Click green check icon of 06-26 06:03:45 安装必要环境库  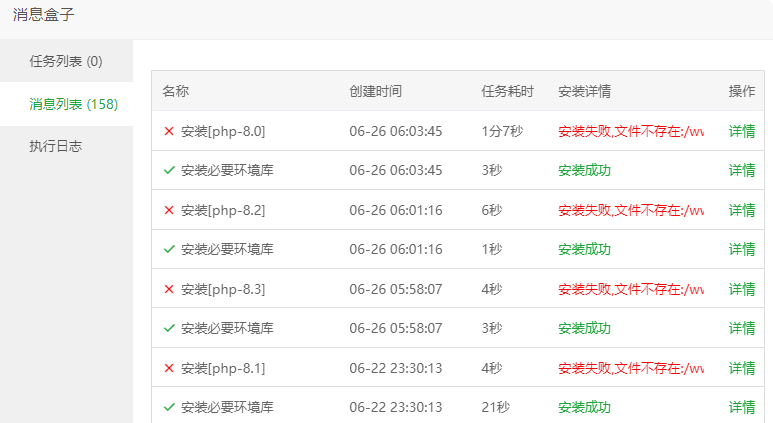[x=169, y=170]
